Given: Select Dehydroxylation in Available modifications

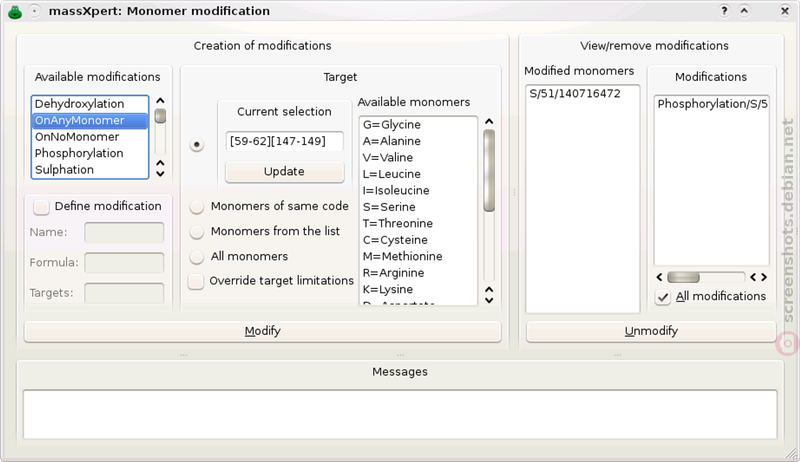Looking at the screenshot, I should pos(90,104).
